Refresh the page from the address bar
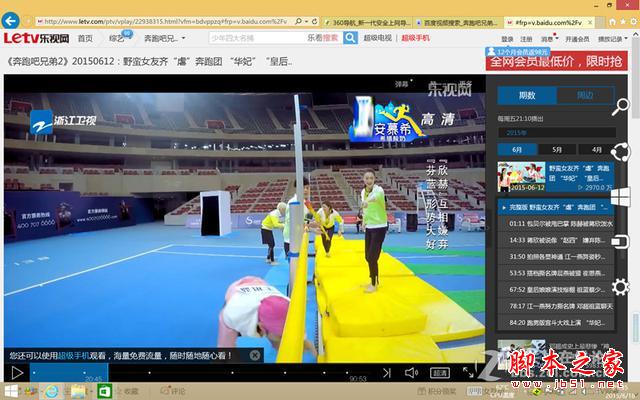 [x=315, y=21]
